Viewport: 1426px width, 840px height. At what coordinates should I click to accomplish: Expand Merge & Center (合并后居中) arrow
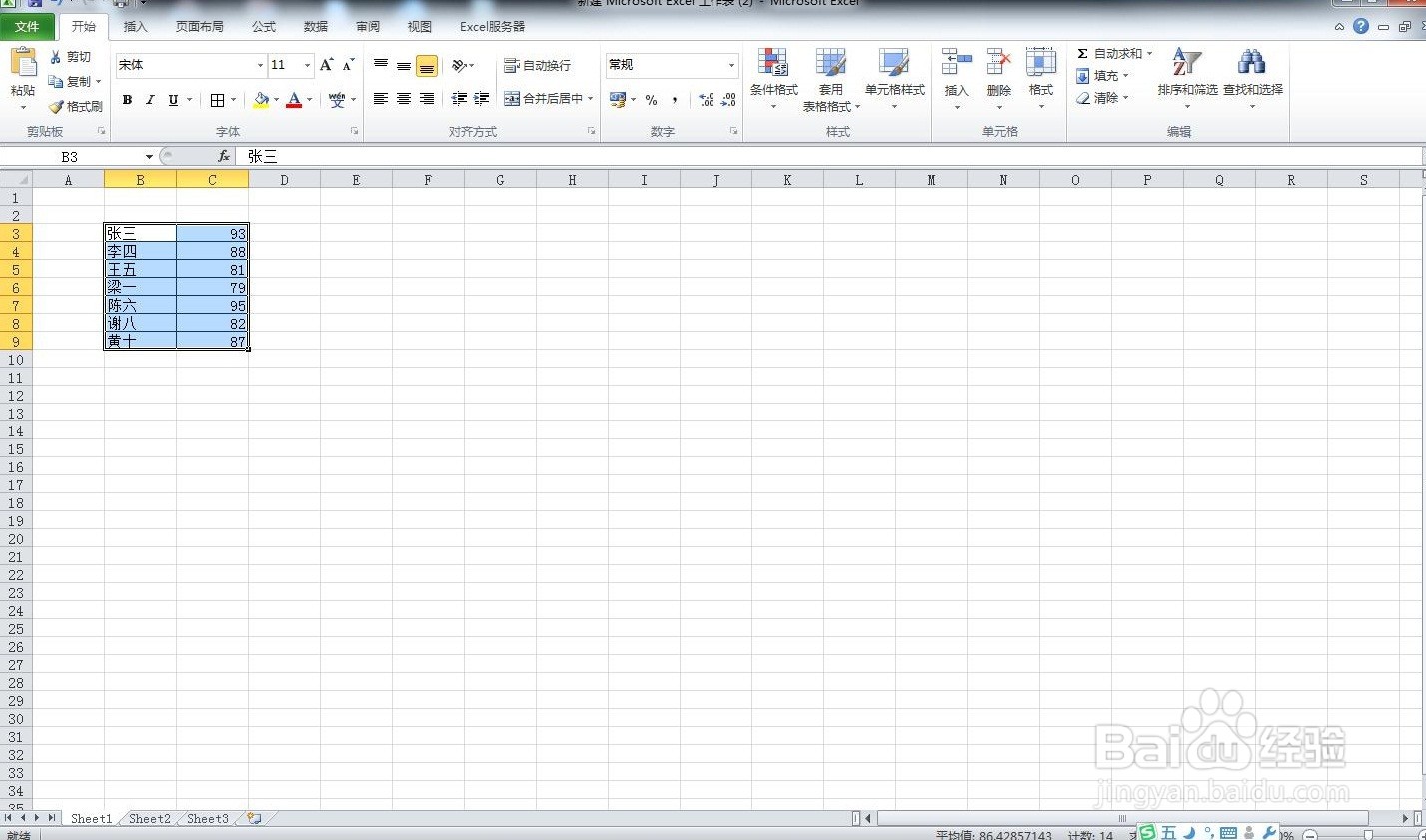point(591,99)
